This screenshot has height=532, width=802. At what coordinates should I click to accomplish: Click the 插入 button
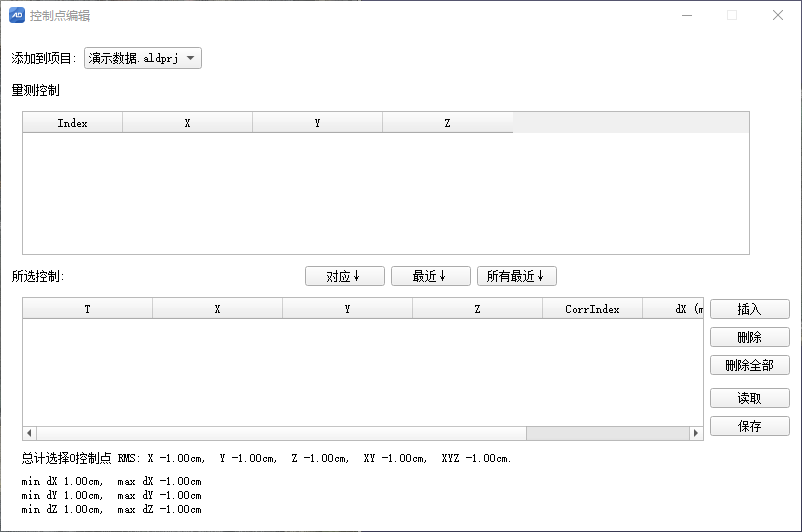click(x=750, y=309)
